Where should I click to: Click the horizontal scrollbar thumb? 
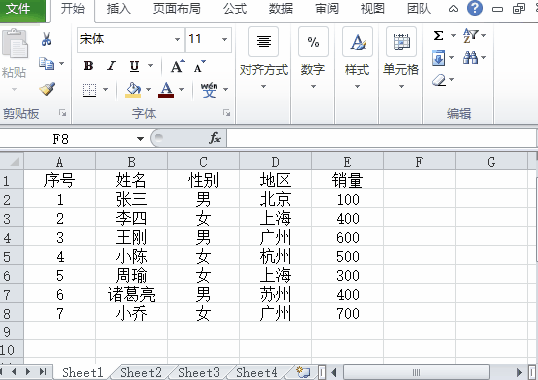[x=416, y=372]
